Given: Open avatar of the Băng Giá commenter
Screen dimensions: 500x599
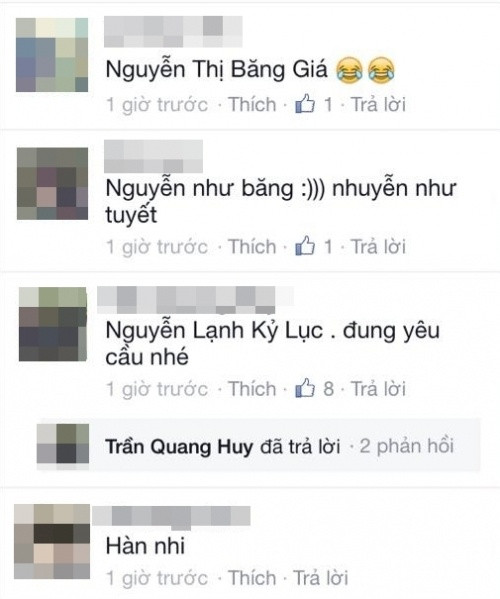Looking at the screenshot, I should pos(52,55).
